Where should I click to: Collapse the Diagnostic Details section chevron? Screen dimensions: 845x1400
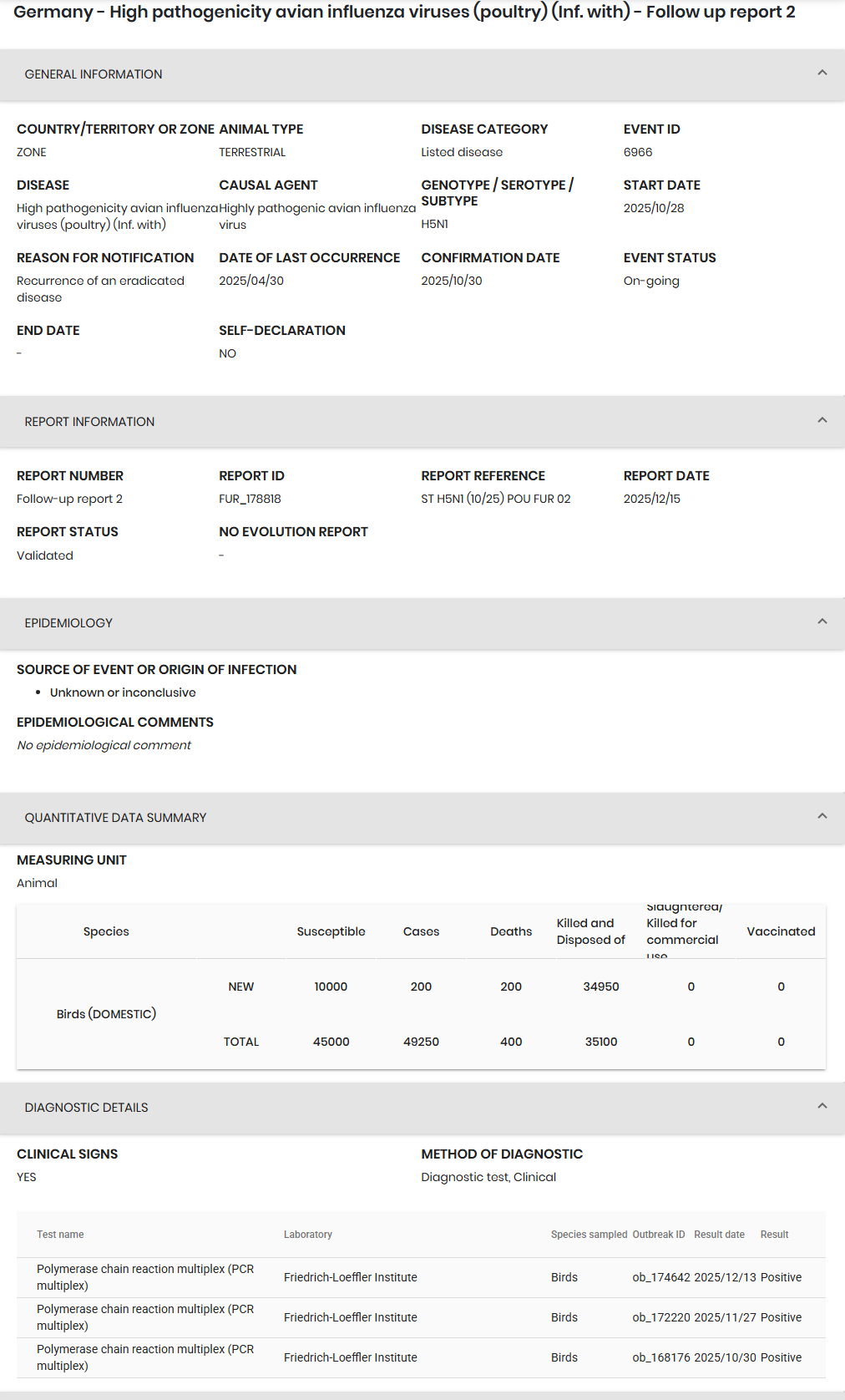822,1107
